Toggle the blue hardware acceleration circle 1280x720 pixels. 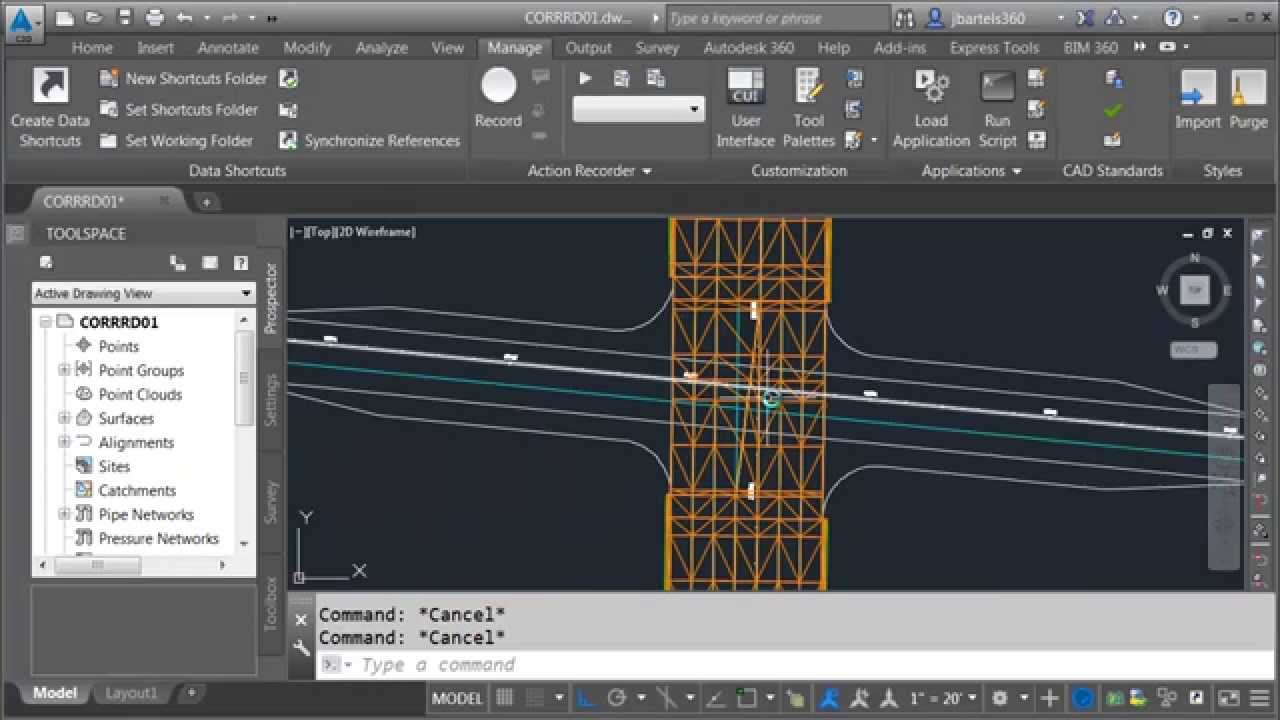click(1083, 698)
